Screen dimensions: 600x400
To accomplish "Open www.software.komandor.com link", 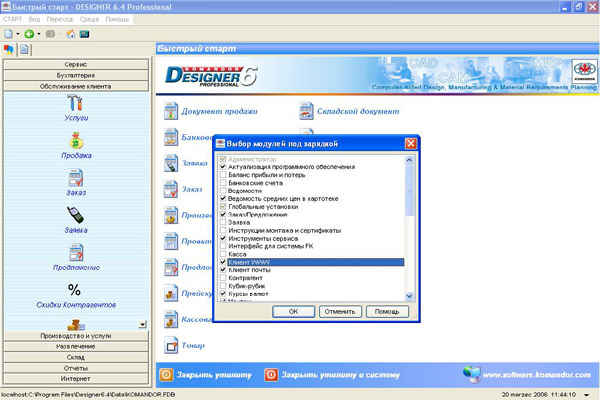I will [528, 375].
